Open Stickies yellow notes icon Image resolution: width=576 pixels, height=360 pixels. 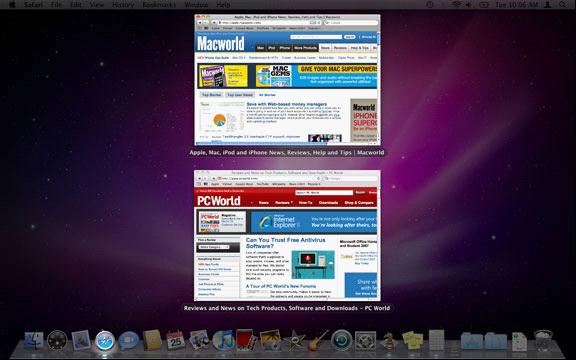(412, 340)
